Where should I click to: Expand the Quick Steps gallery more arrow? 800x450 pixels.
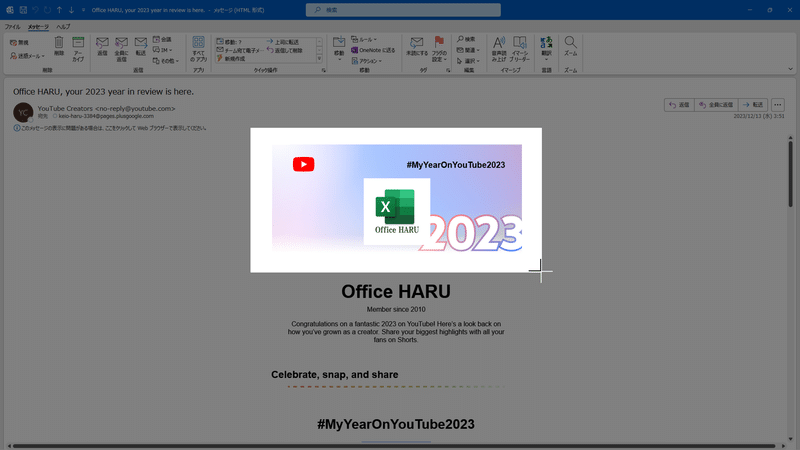[319, 59]
